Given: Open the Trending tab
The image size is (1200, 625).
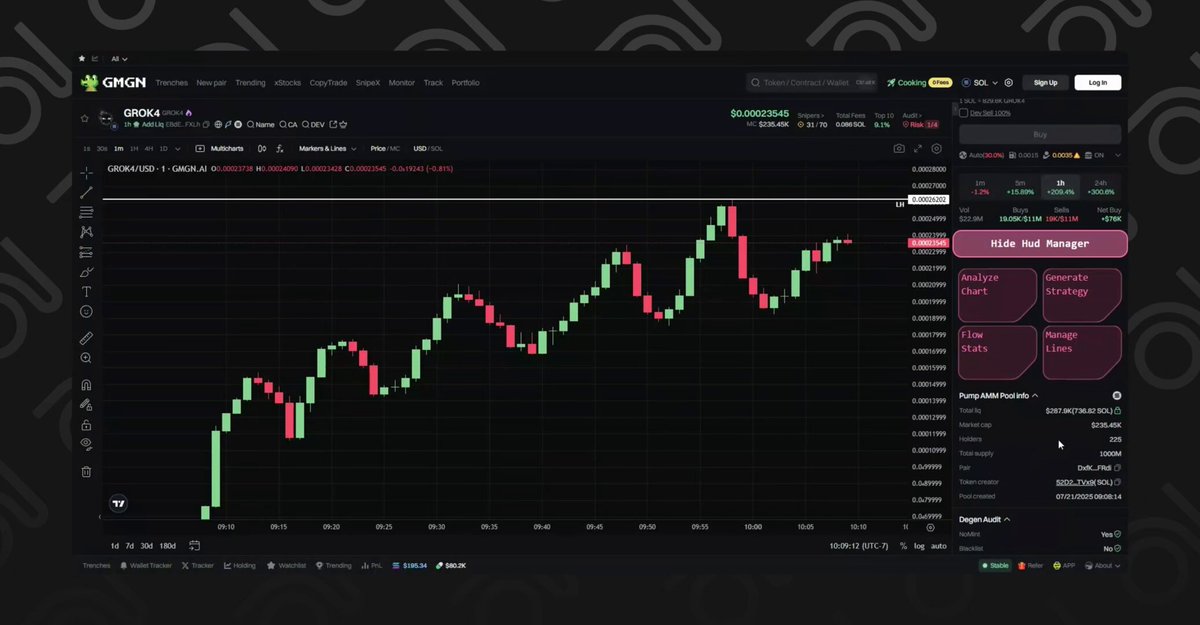Looking at the screenshot, I should click(x=250, y=83).
